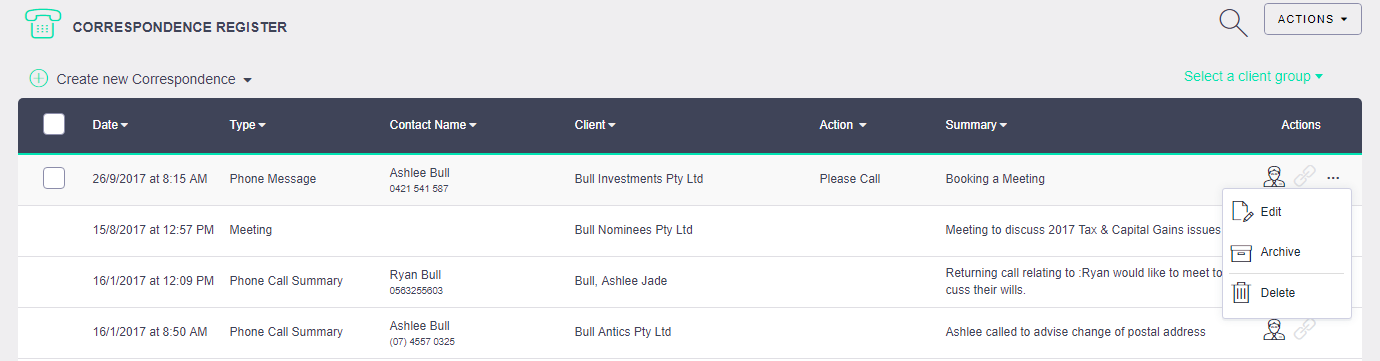Click the contact person icon in last row

pos(1273,330)
